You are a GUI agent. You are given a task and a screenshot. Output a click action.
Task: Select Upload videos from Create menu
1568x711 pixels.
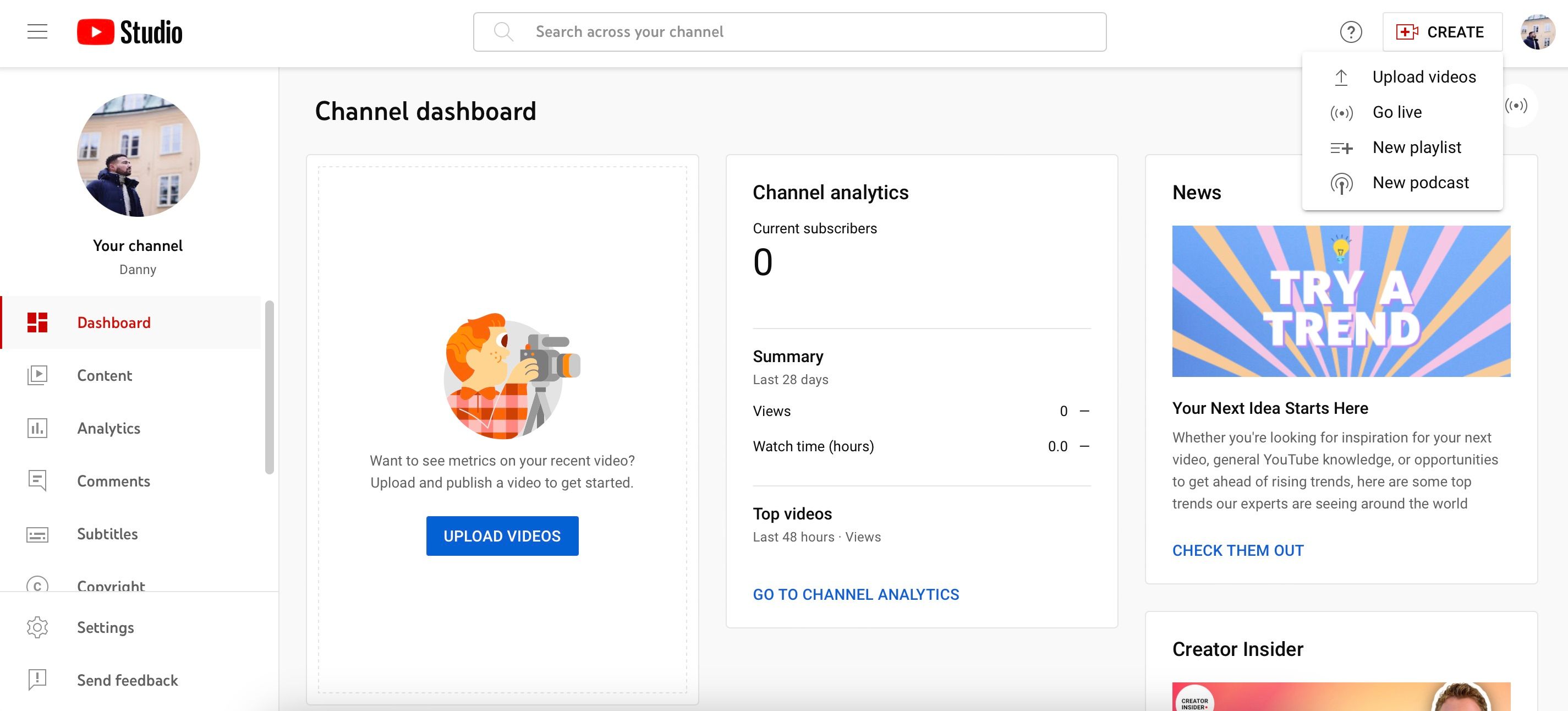coord(1423,77)
